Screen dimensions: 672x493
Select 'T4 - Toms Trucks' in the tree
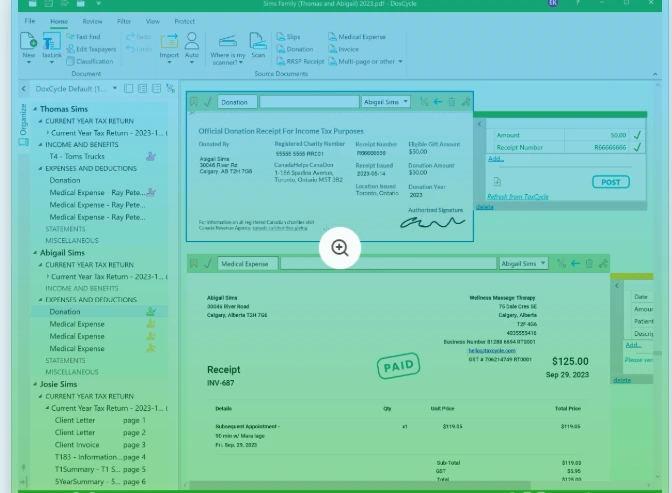tap(77, 156)
